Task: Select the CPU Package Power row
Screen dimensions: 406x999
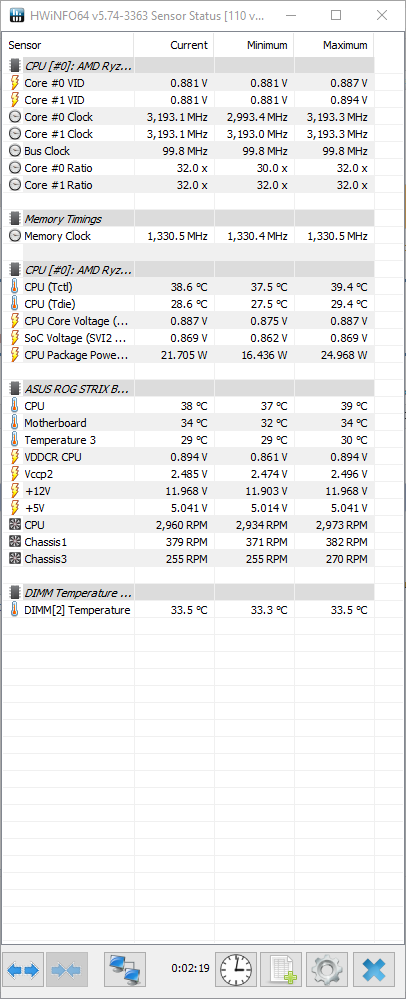Action: 189,355
